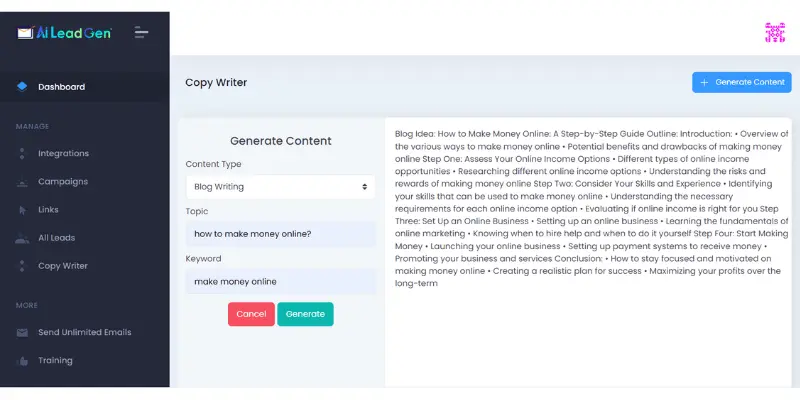The height and width of the screenshot is (400, 800).
Task: Click the Campaigns icon in sidebar
Action: (x=22, y=182)
